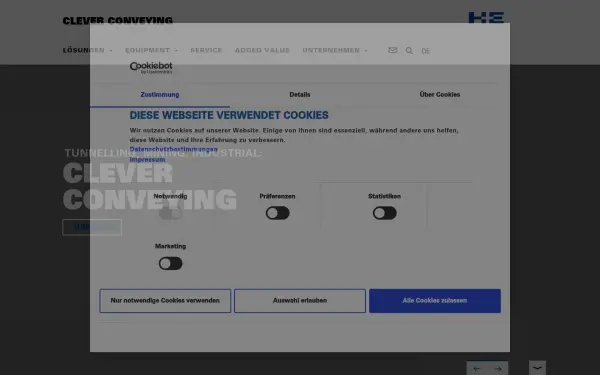
Task: Click the hero button under Clever Conveying
Action: click(92, 227)
